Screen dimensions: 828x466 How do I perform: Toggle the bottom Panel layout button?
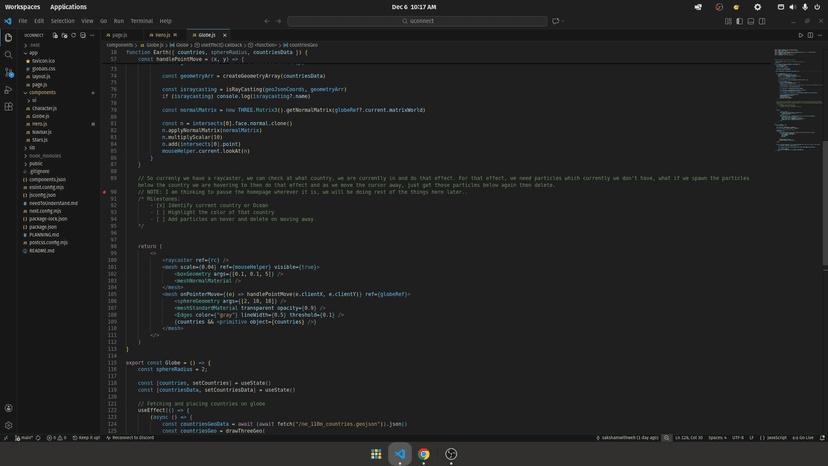[x=750, y=21]
